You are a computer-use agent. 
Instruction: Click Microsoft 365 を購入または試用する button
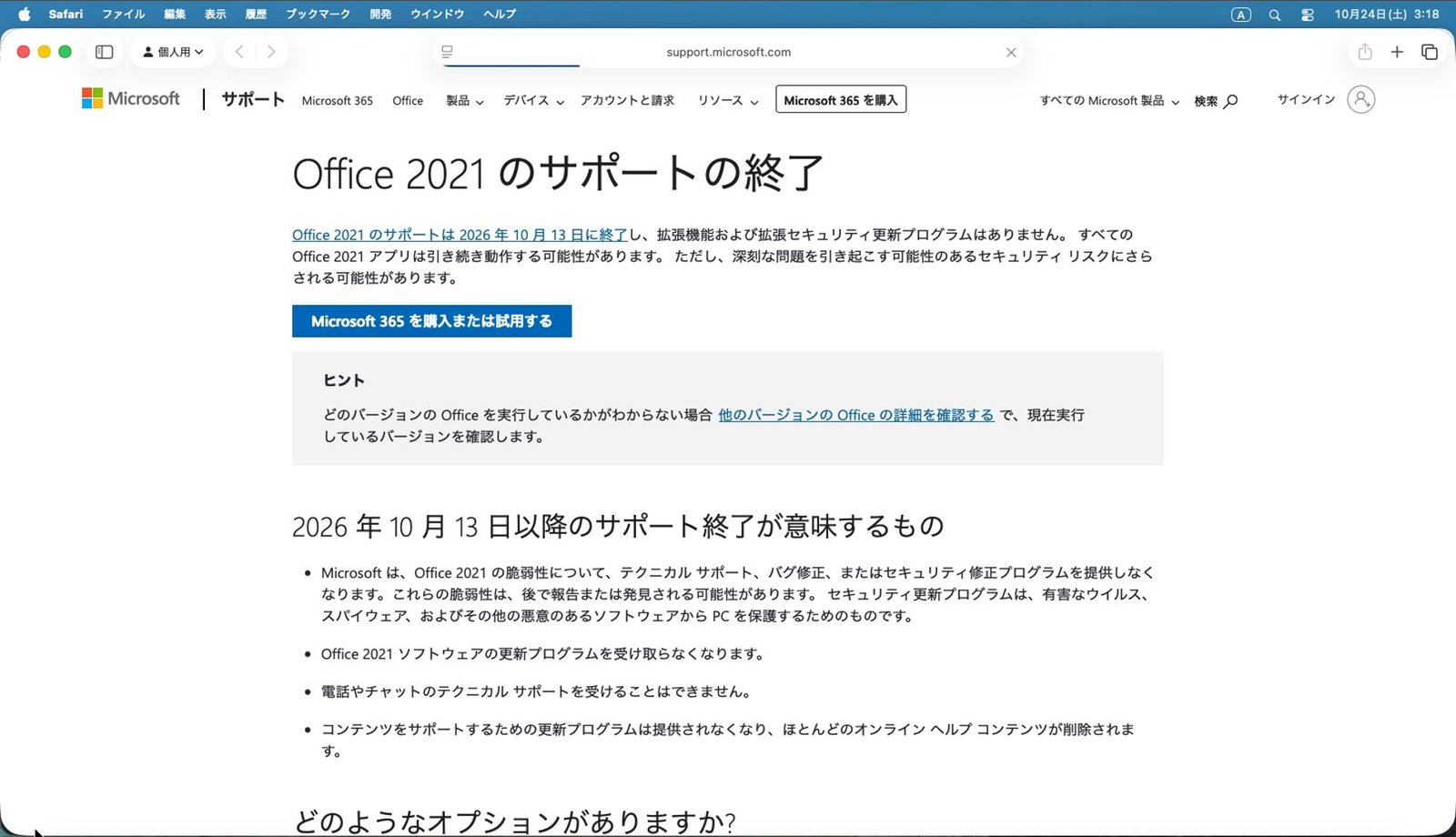pyautogui.click(x=431, y=321)
